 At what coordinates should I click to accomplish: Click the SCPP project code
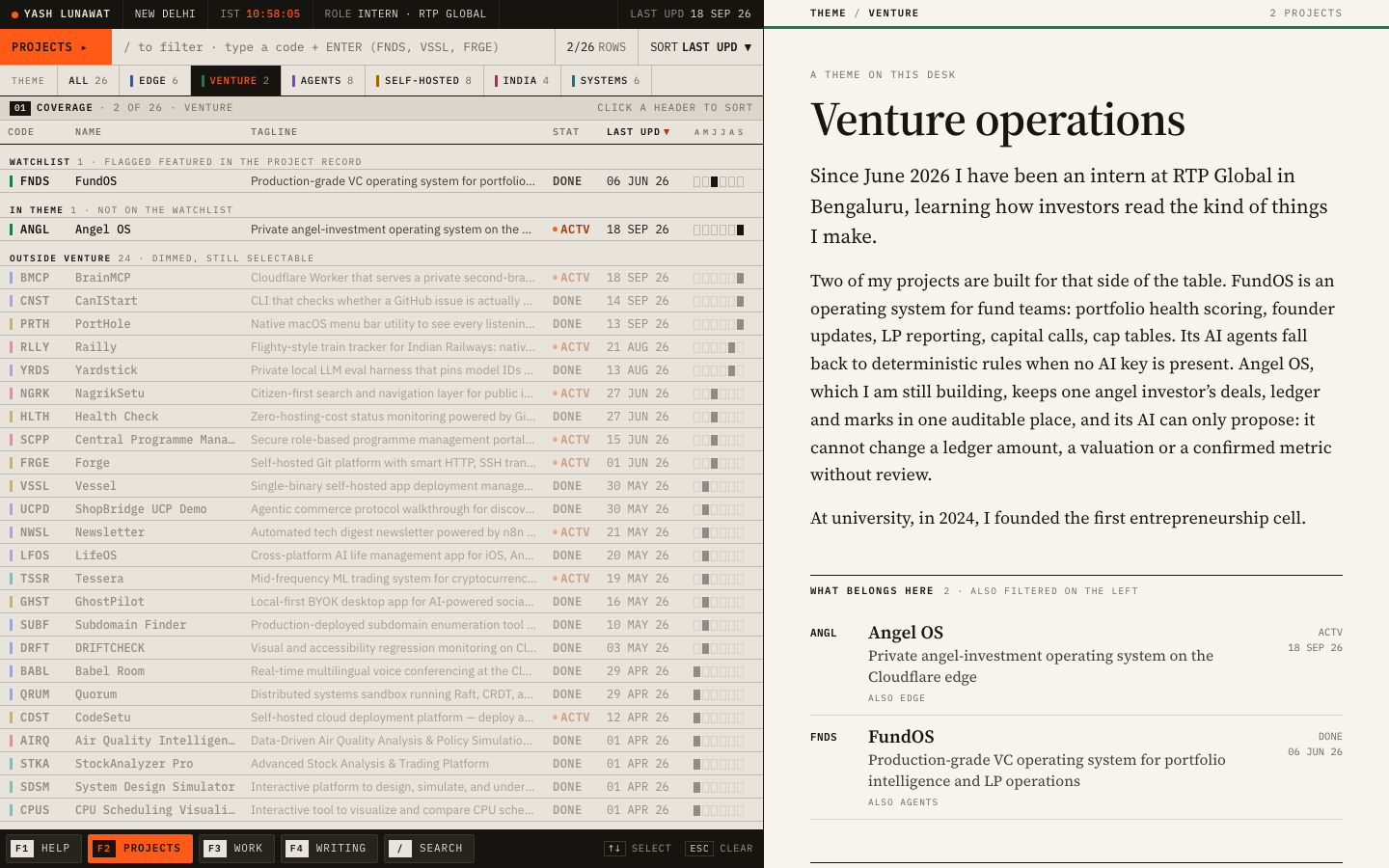pyautogui.click(x=35, y=440)
